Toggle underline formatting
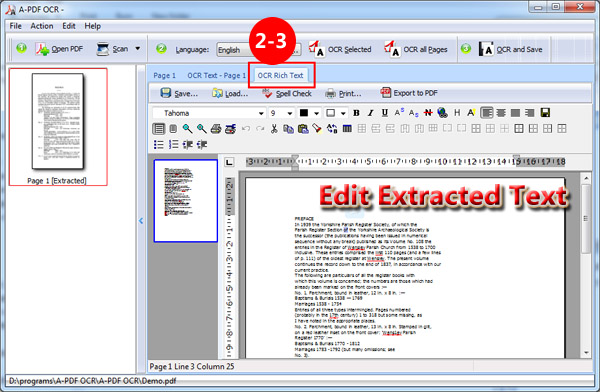Image resolution: width=600 pixels, height=392 pixels. coord(385,113)
